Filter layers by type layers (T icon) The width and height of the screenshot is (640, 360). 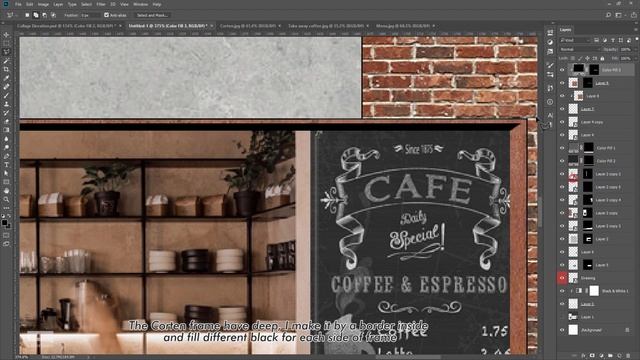pos(612,40)
